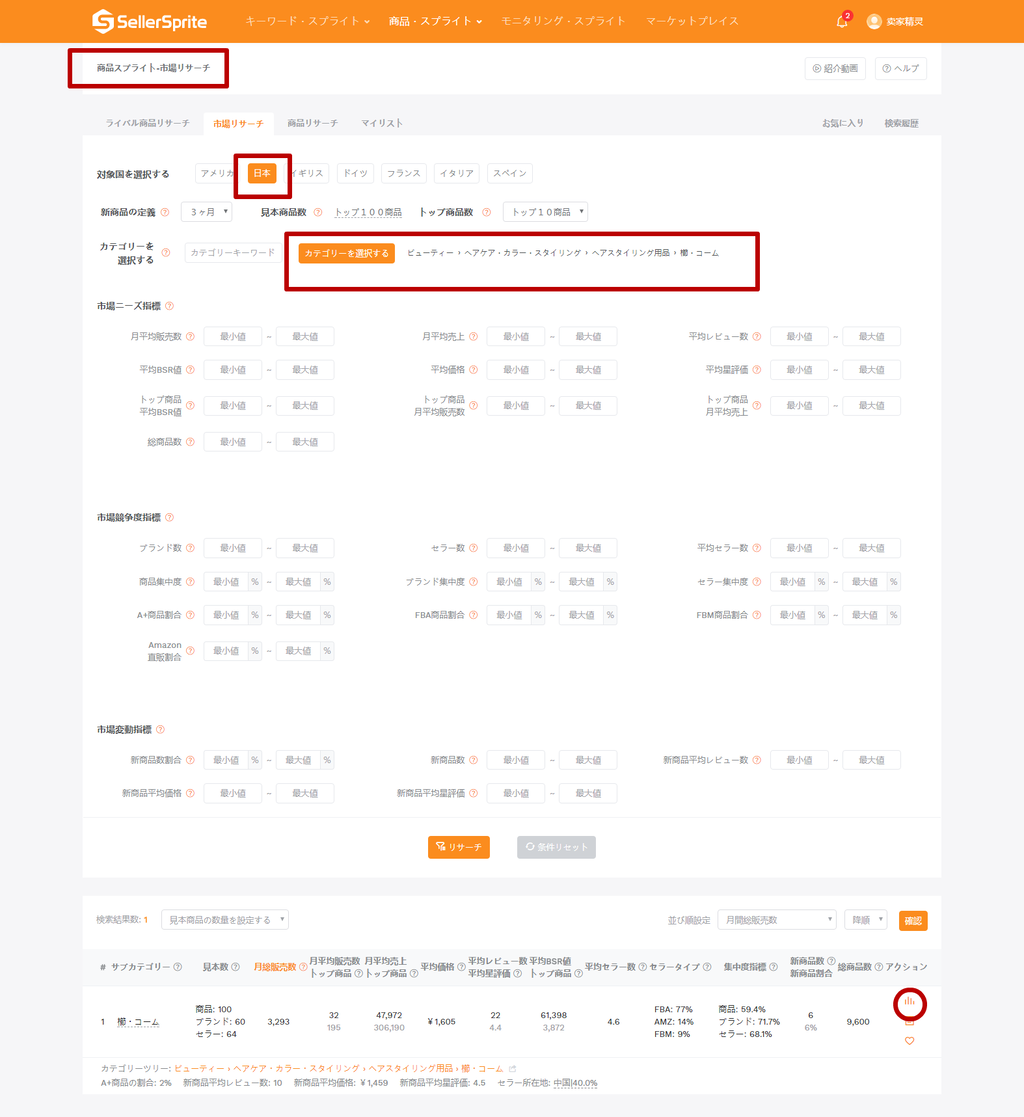Viewport: 1024px width, 1117px height.
Task: Click the SellerSprite logo
Action: coord(150,21)
